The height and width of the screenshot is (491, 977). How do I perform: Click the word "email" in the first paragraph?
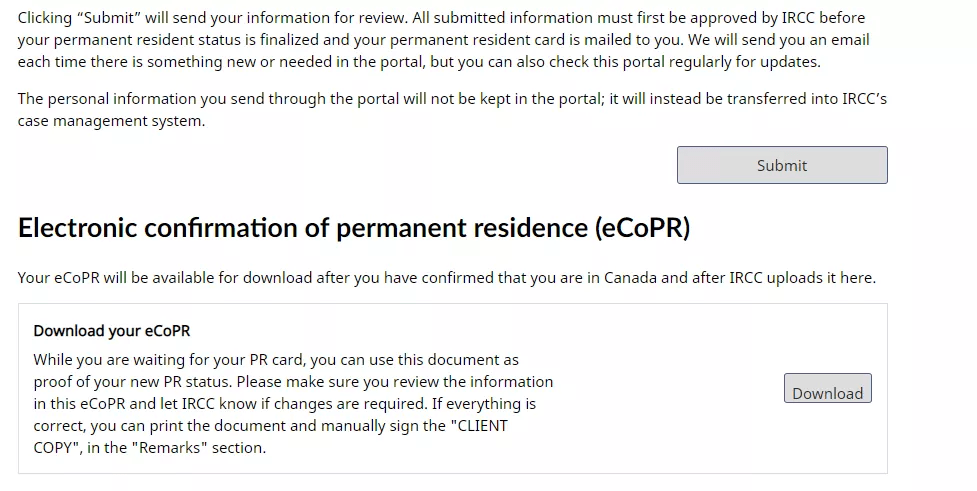[x=848, y=40]
